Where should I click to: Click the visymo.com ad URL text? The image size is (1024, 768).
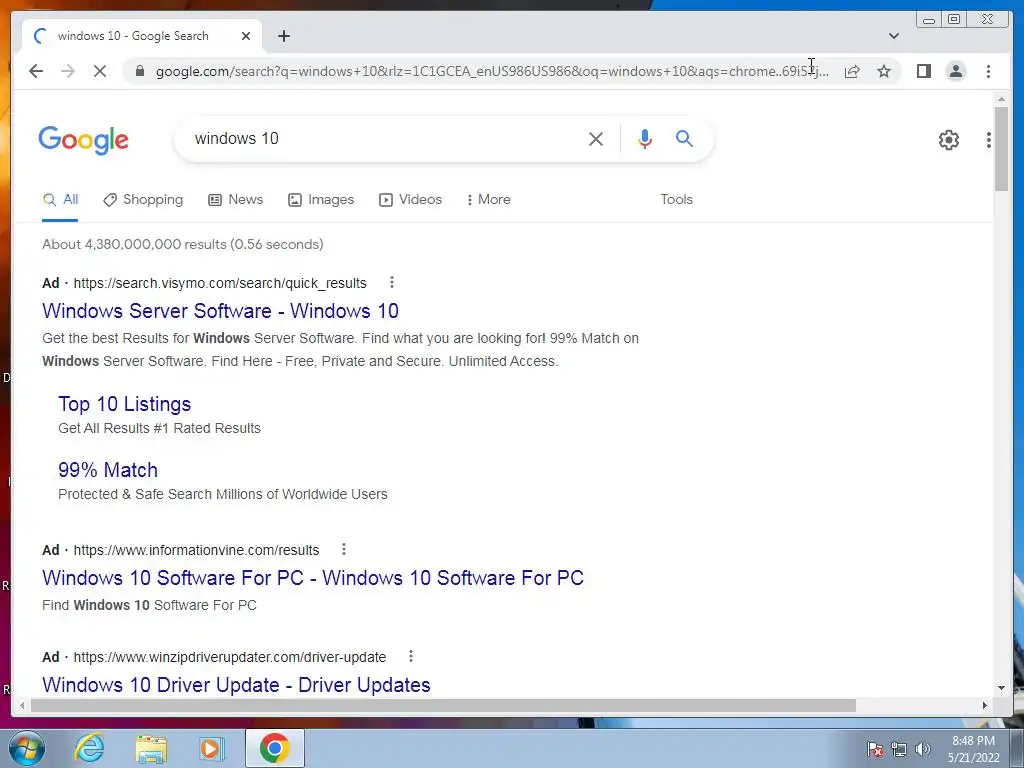coord(220,283)
